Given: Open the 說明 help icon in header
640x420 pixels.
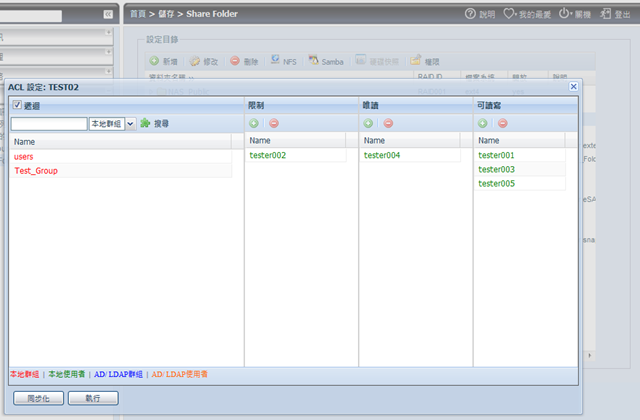Looking at the screenshot, I should coord(470,15).
